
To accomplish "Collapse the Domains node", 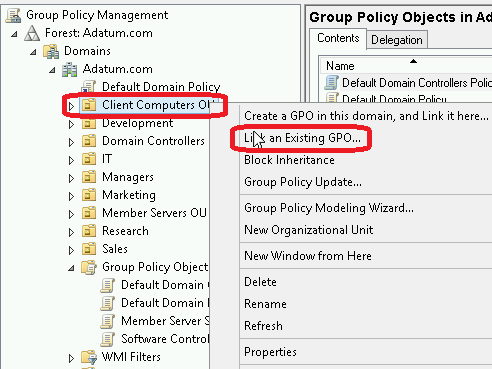I will point(33,52).
